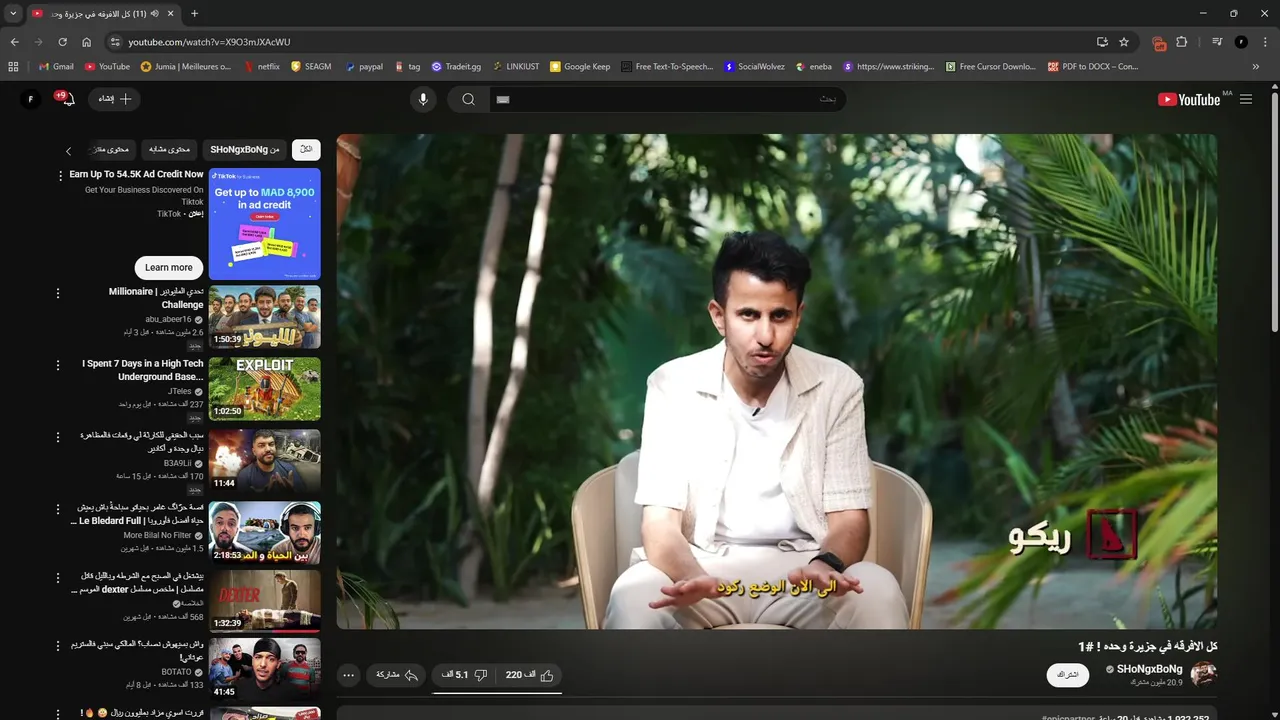Open the red extension icon in toolbar
The height and width of the screenshot is (720, 1280).
click(1159, 43)
